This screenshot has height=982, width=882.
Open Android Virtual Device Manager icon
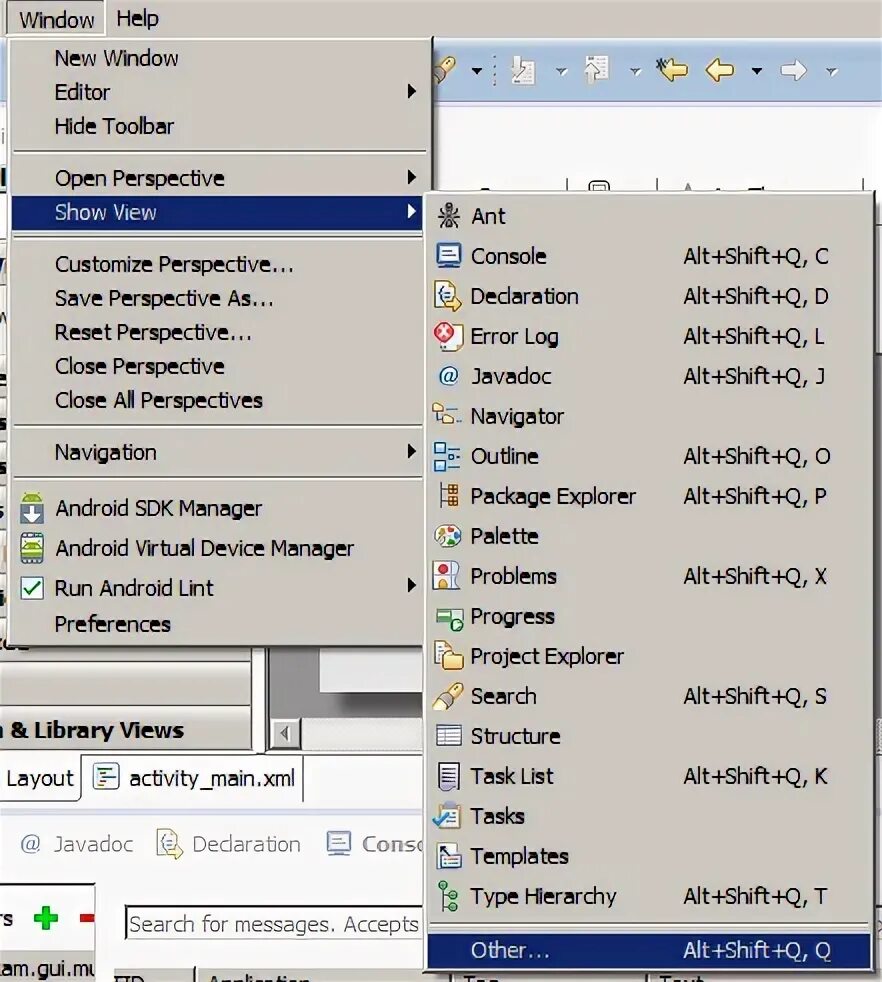[32, 548]
